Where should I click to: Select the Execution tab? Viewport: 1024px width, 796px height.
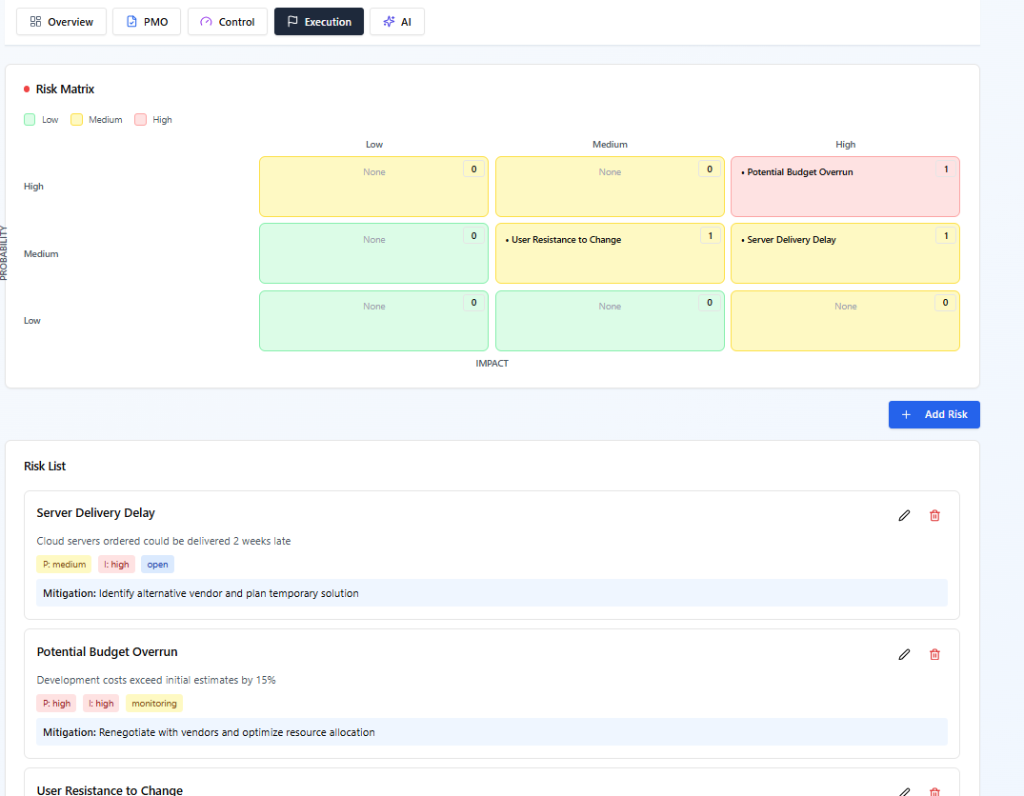click(x=319, y=22)
